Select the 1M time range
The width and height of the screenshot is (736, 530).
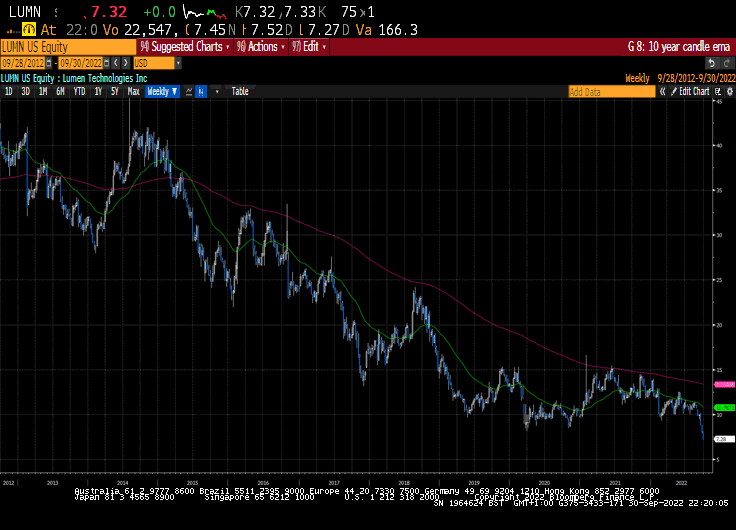click(43, 92)
